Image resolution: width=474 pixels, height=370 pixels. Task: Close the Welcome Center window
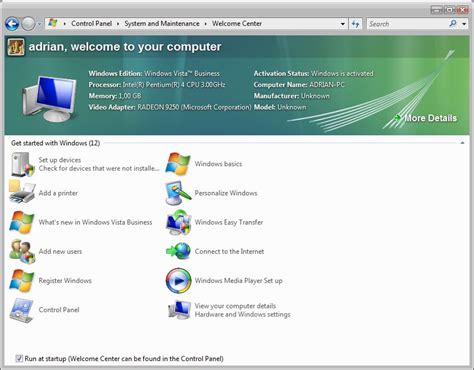(462, 10)
